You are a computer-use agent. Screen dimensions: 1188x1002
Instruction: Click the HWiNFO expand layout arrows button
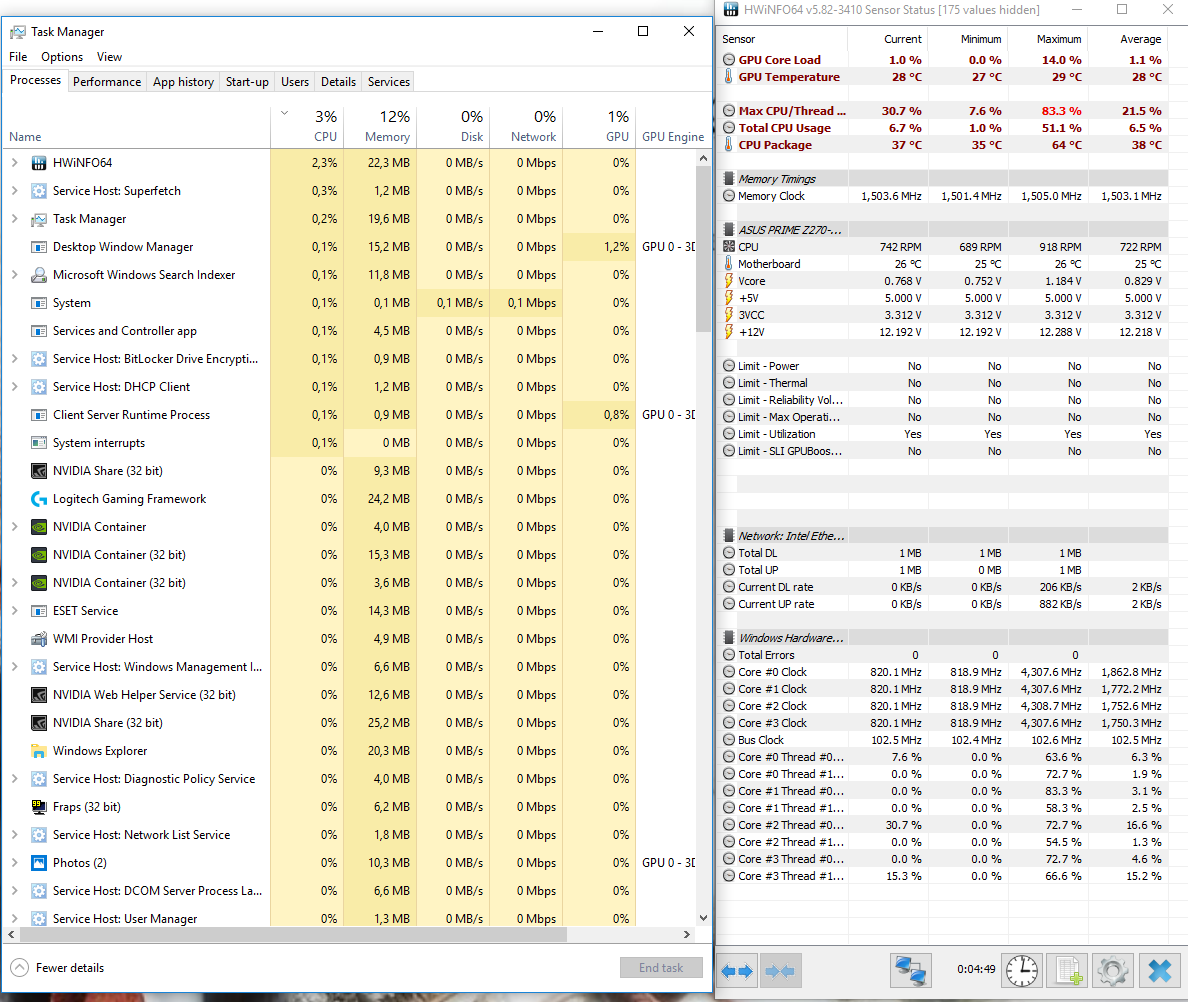tap(737, 971)
